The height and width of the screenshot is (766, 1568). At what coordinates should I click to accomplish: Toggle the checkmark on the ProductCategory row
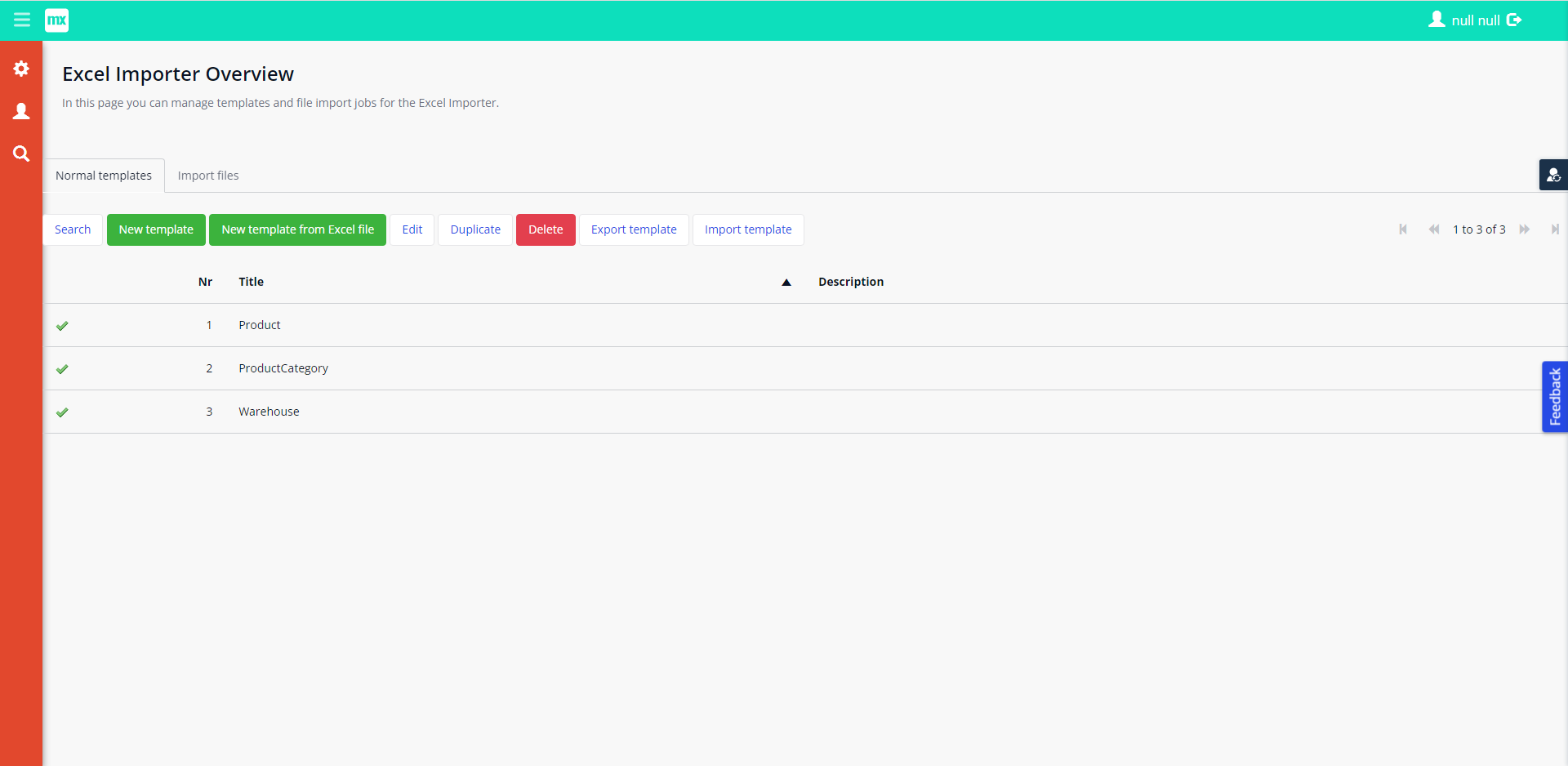[x=62, y=368]
